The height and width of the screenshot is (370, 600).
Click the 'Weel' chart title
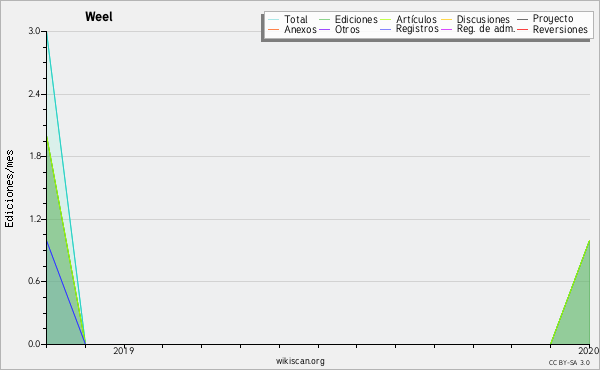pos(99,16)
